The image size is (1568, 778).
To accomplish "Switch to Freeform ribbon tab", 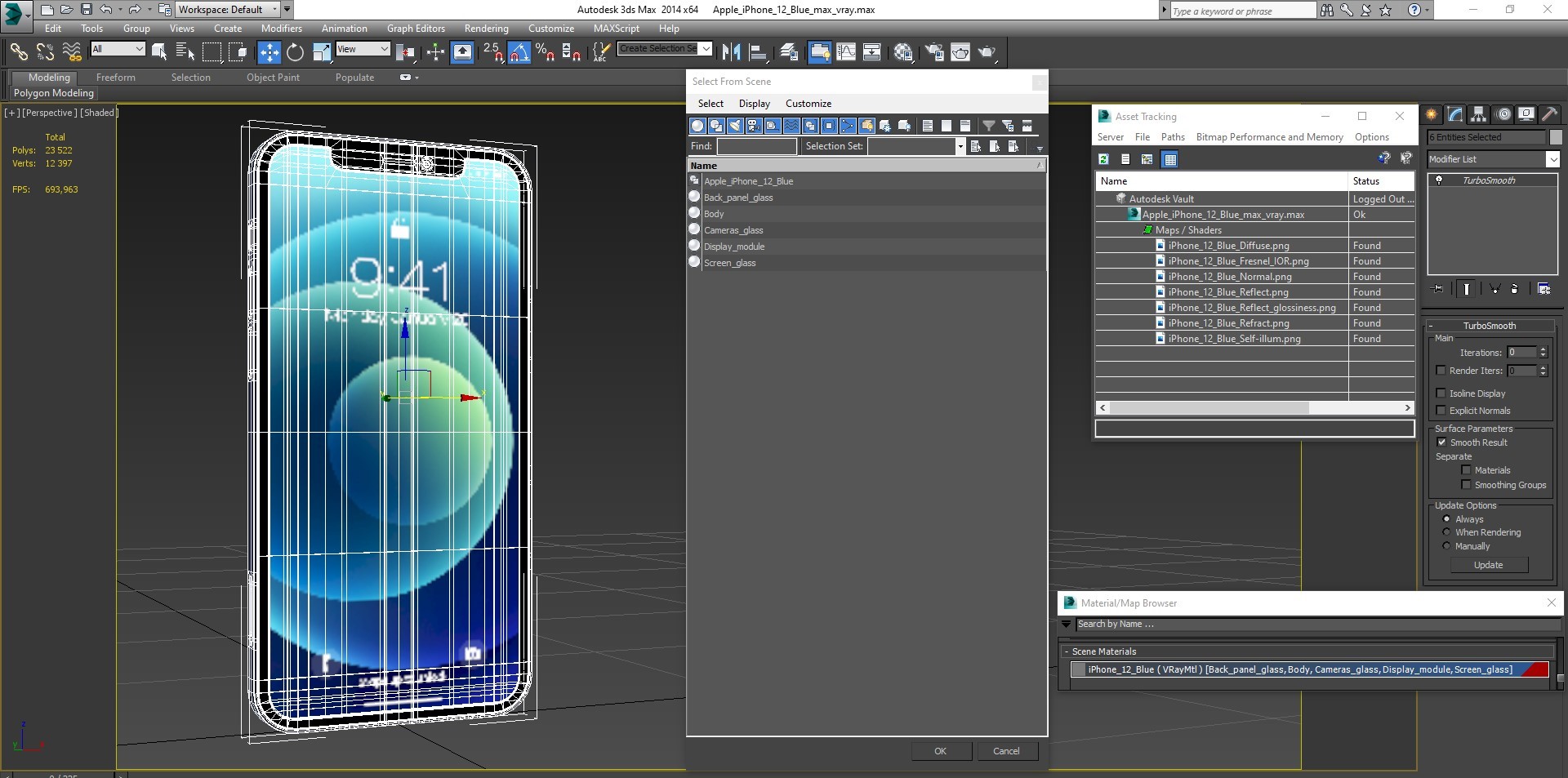I will (x=116, y=78).
